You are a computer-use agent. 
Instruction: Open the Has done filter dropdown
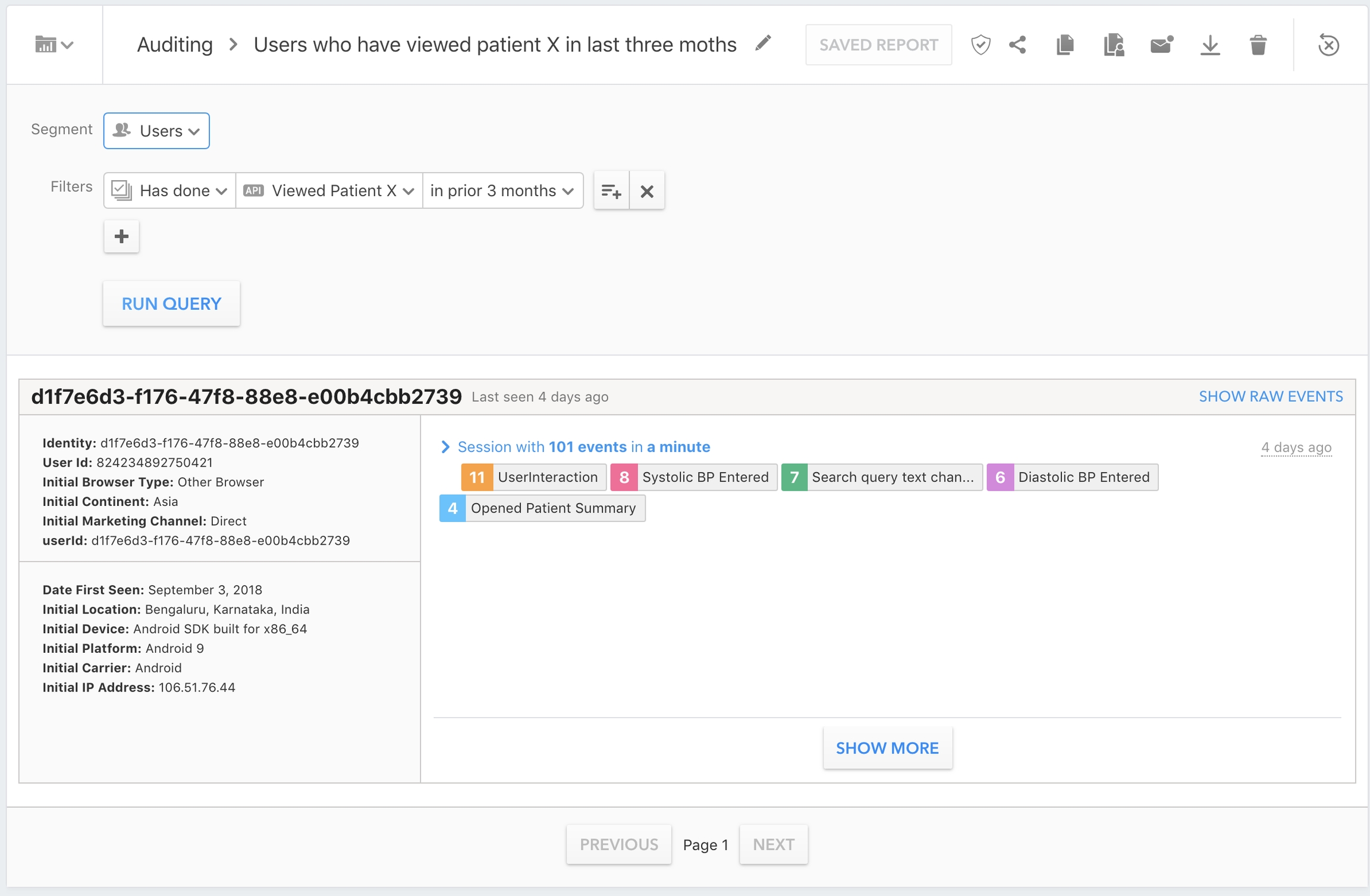[x=170, y=191]
